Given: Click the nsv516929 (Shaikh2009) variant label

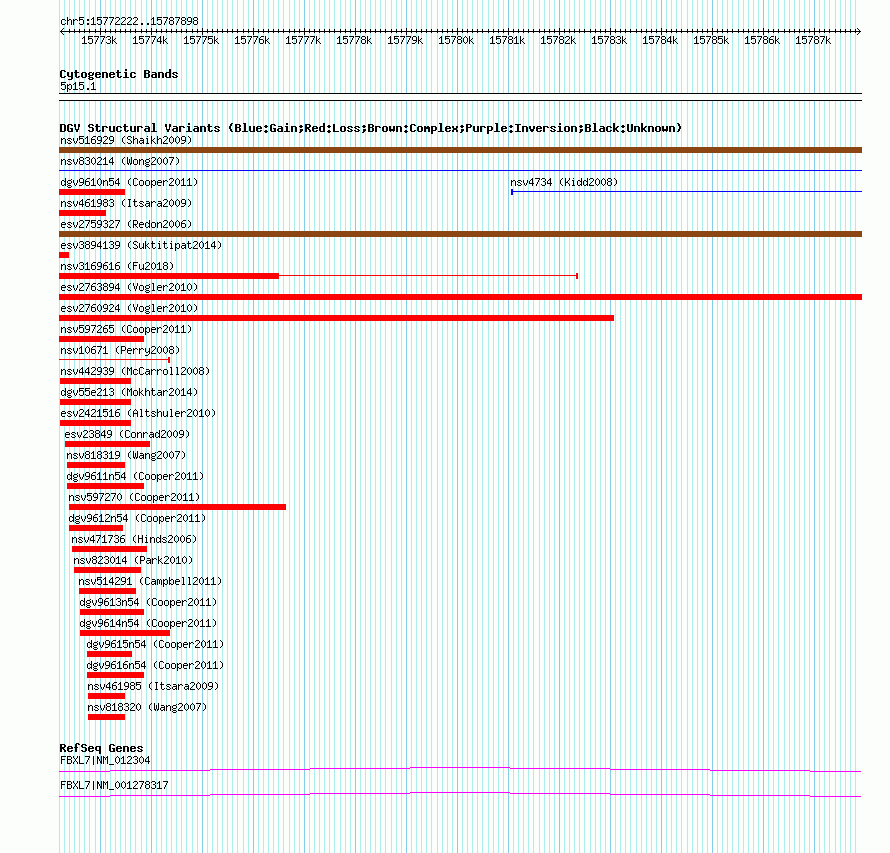Looking at the screenshot, I should point(126,140).
